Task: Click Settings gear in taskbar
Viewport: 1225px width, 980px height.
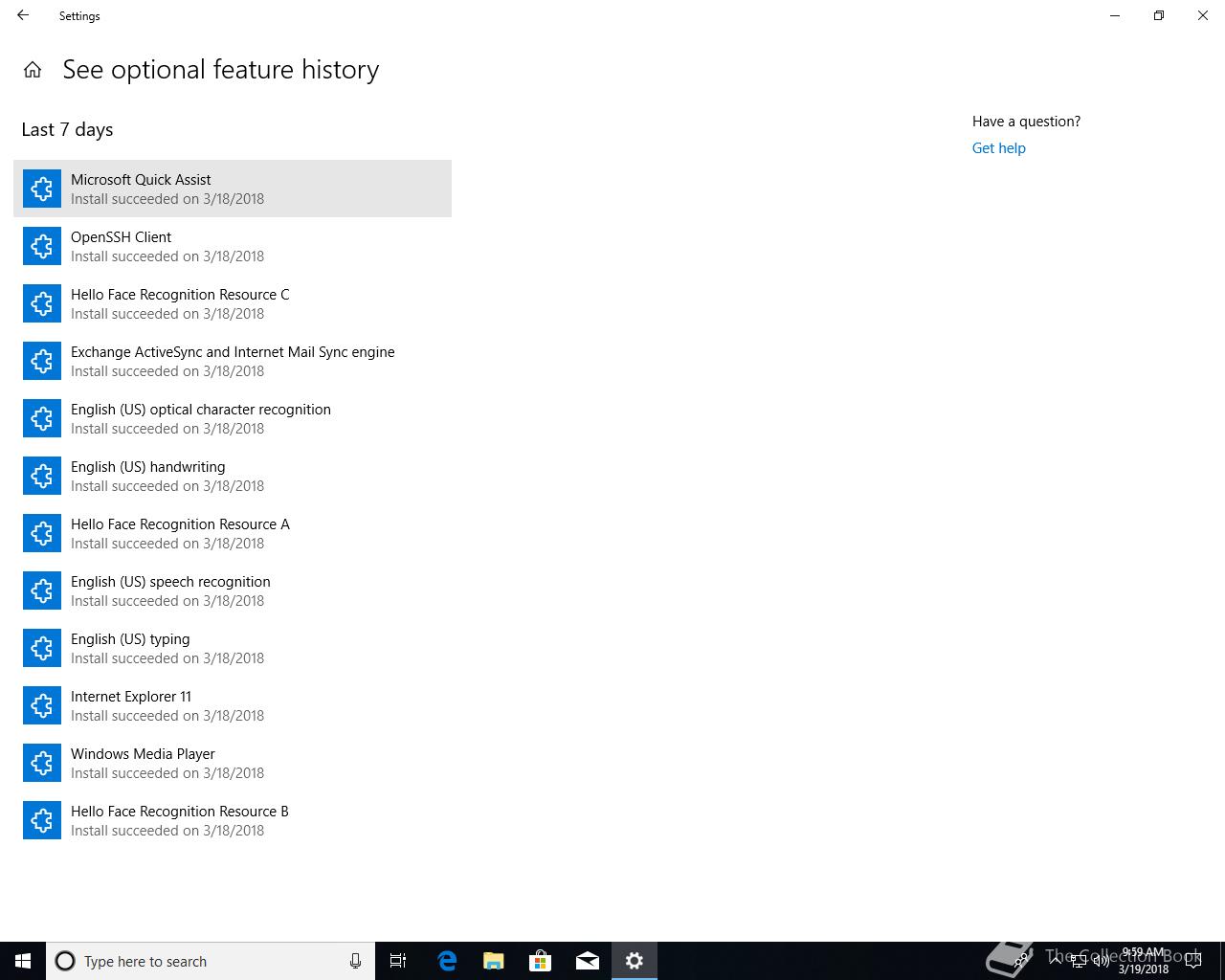Action: tap(635, 961)
